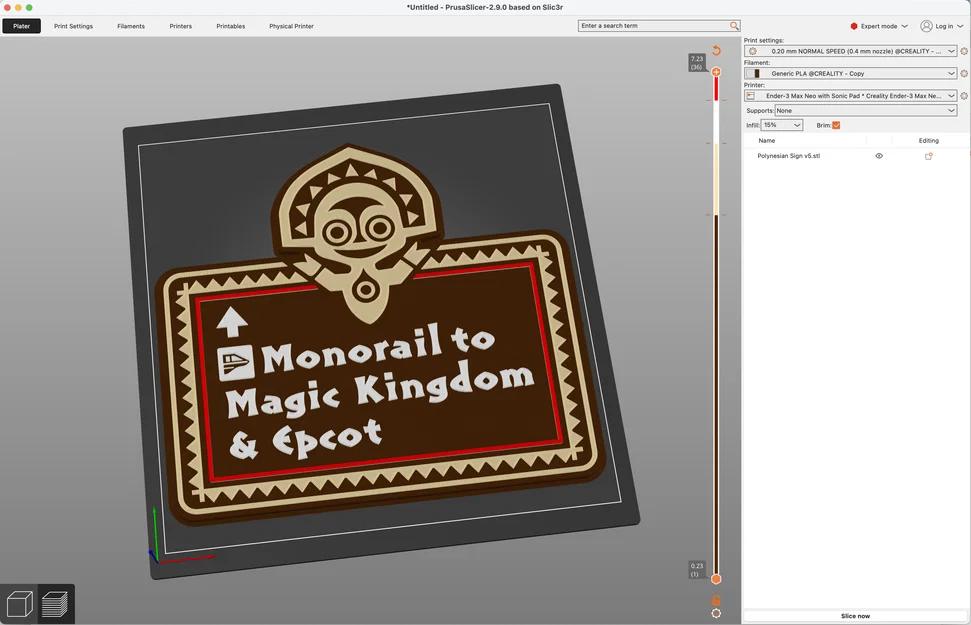Switch to 3D editor view cube icon
This screenshot has width=971, height=625.
[x=20, y=604]
